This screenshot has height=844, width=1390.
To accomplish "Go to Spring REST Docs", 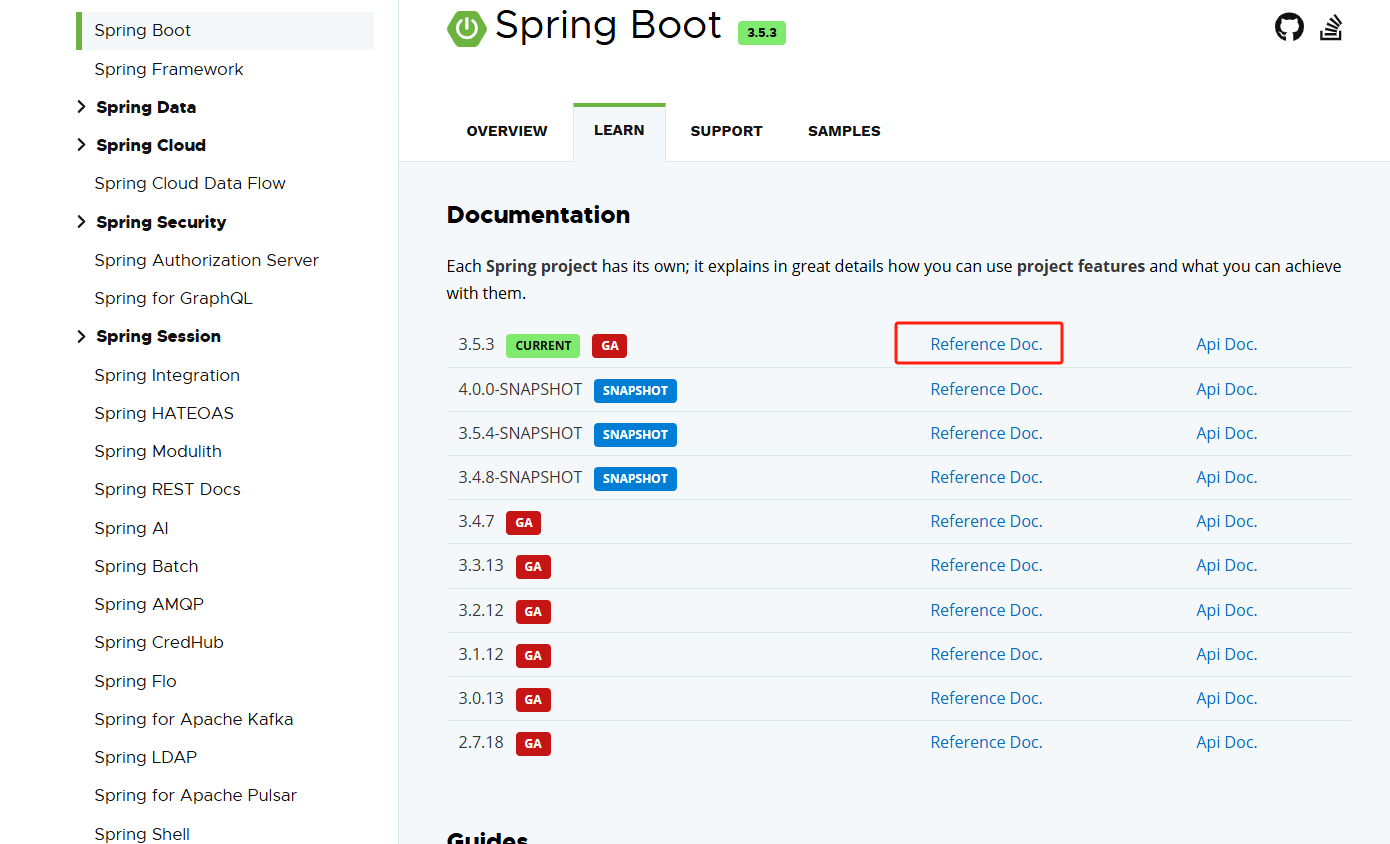I will 167,489.
